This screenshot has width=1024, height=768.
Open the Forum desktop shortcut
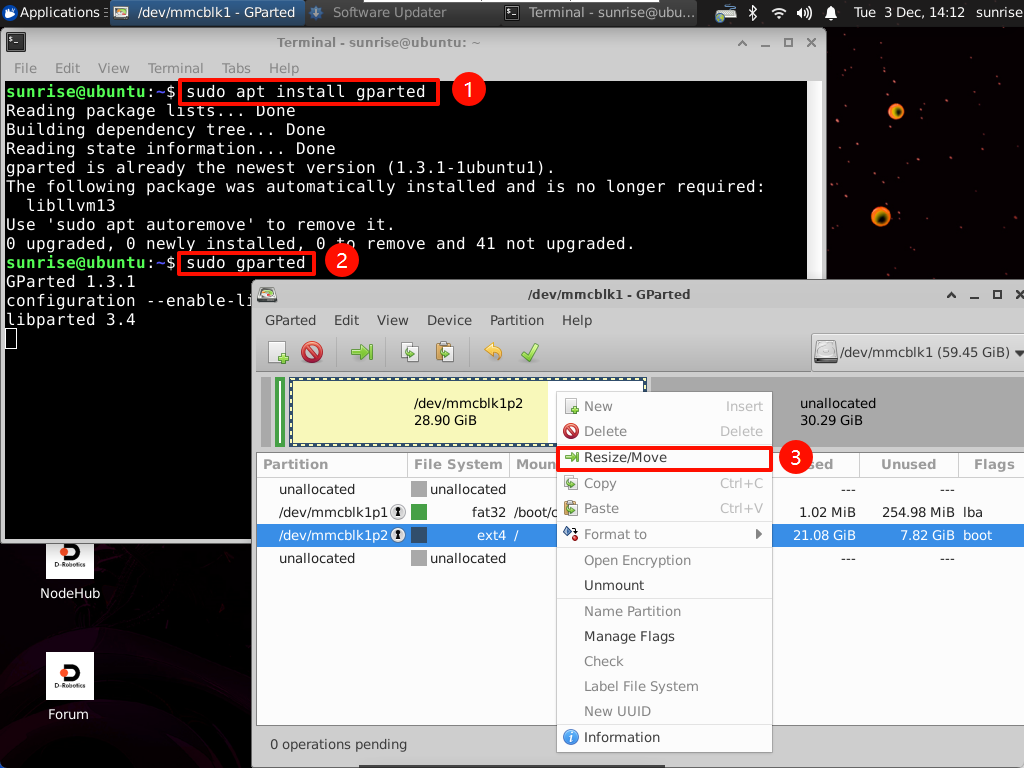coord(69,687)
